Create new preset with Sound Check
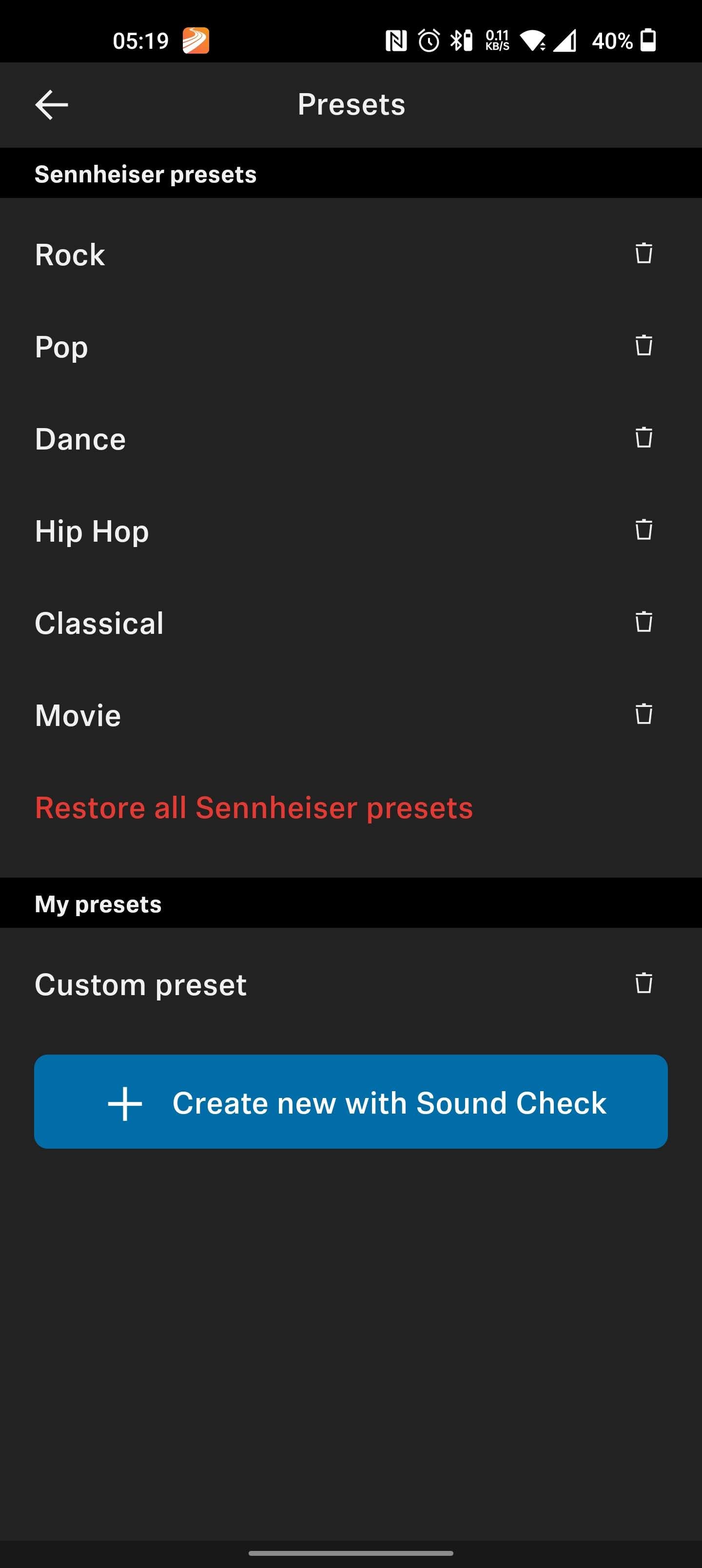The image size is (702, 1568). (x=390, y=1102)
